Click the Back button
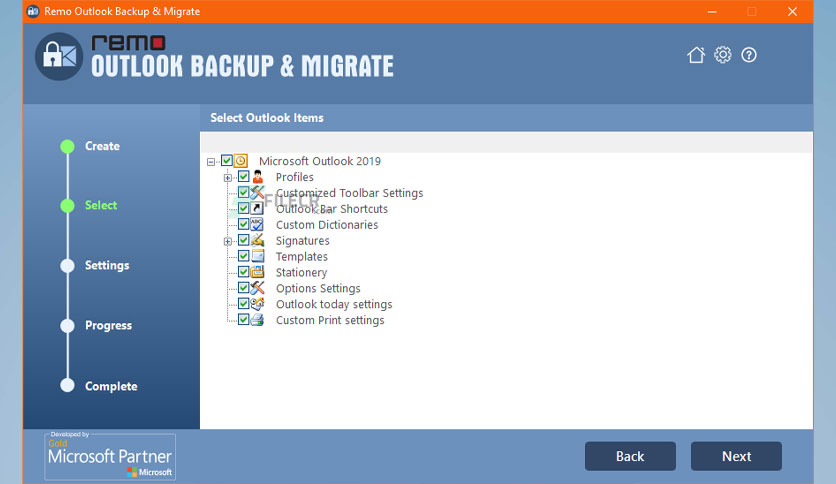Screen dimensions: 836x484 click(x=630, y=456)
